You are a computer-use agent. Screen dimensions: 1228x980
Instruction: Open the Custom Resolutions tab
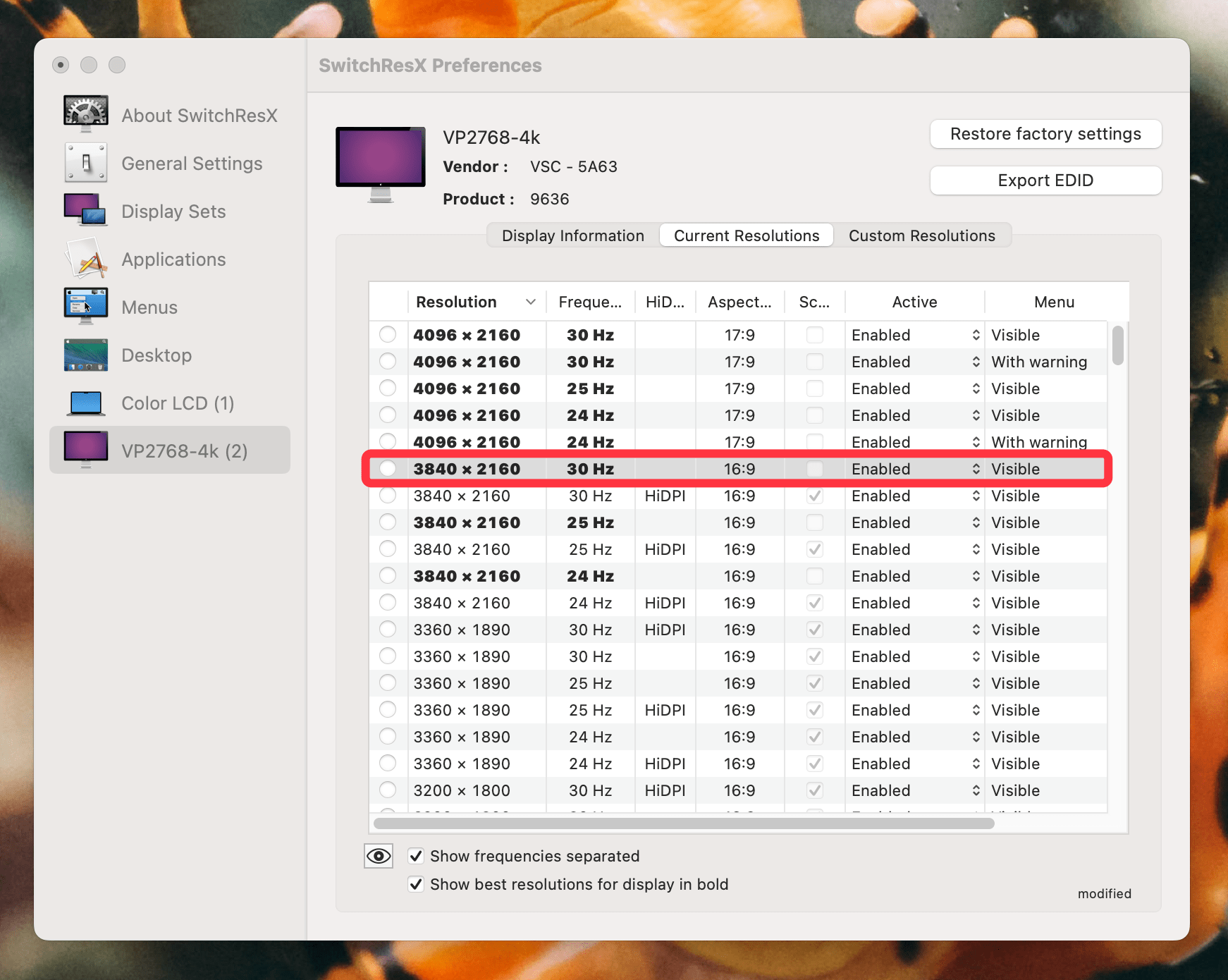(922, 235)
